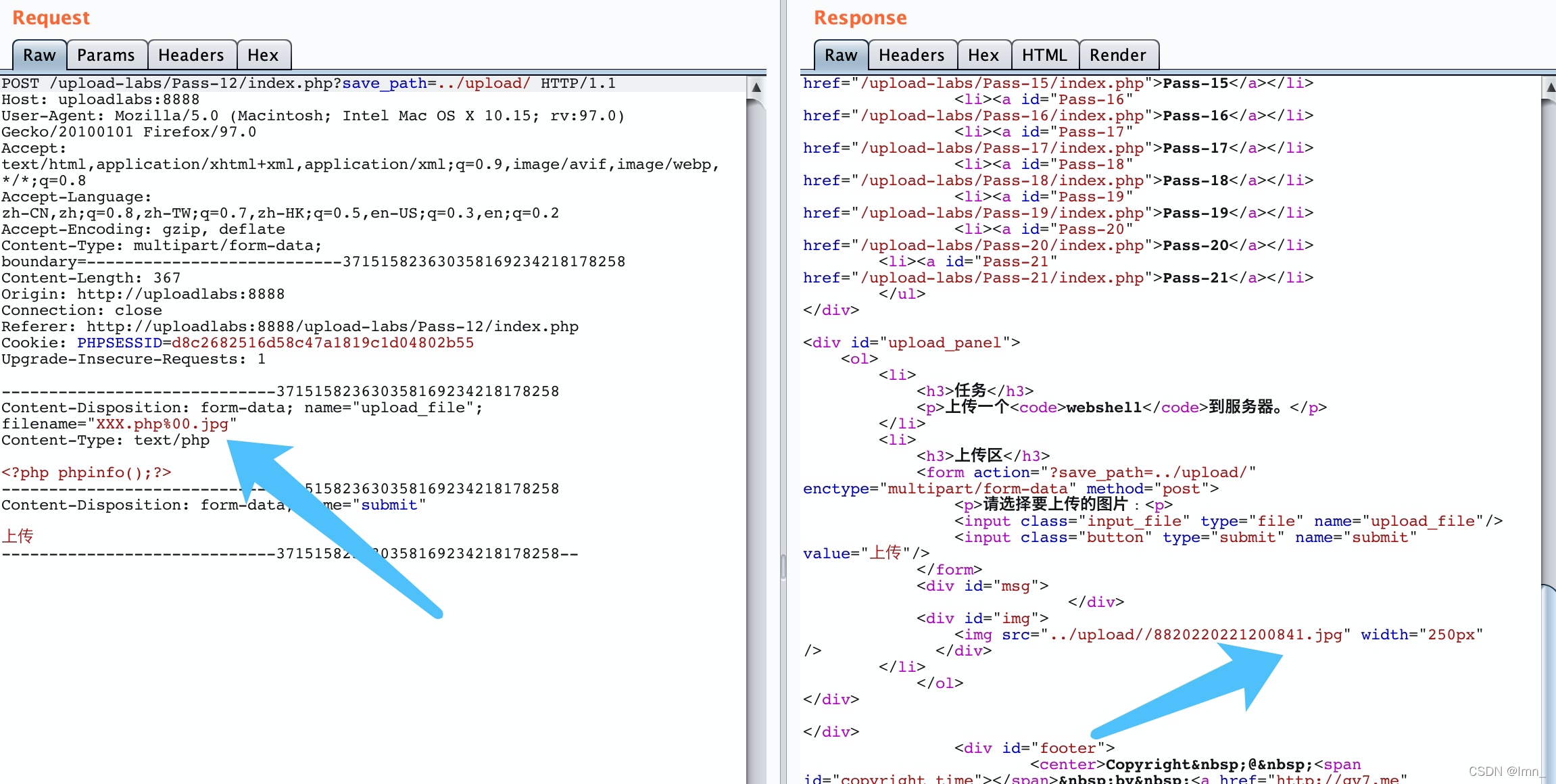Click the div id="footer" line
1556x784 pixels.
[x=1034, y=748]
